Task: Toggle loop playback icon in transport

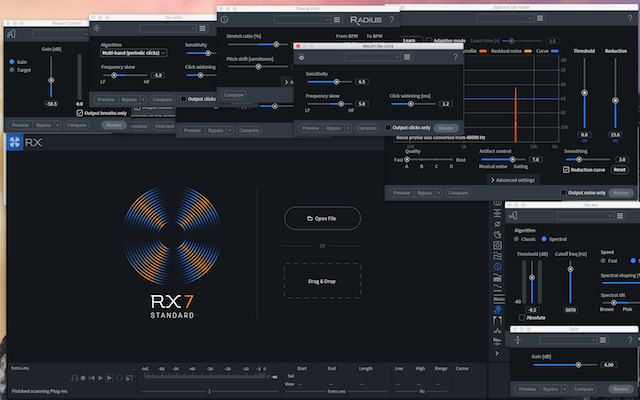Action: point(119,378)
